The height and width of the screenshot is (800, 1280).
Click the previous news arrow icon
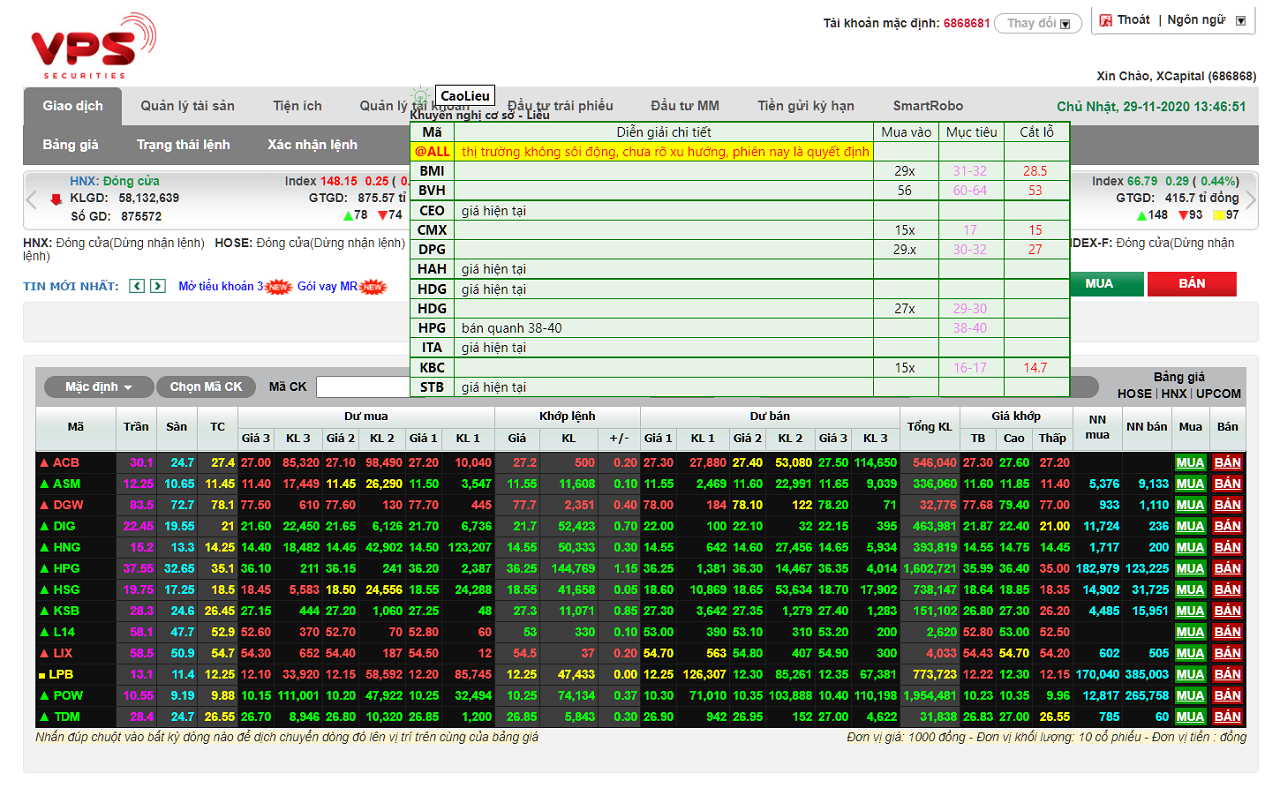pos(138,287)
